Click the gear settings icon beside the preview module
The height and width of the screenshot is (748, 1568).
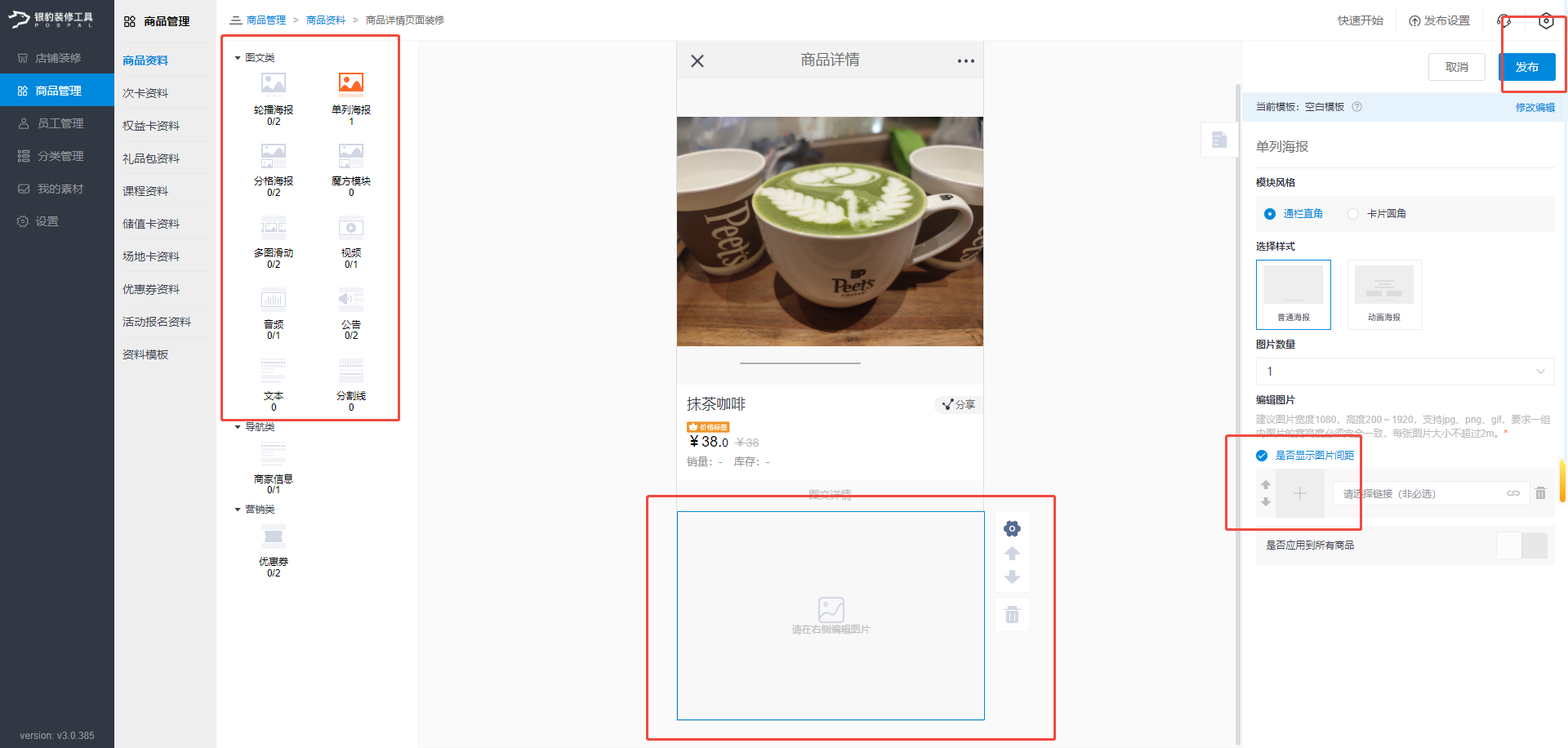pyautogui.click(x=1012, y=528)
